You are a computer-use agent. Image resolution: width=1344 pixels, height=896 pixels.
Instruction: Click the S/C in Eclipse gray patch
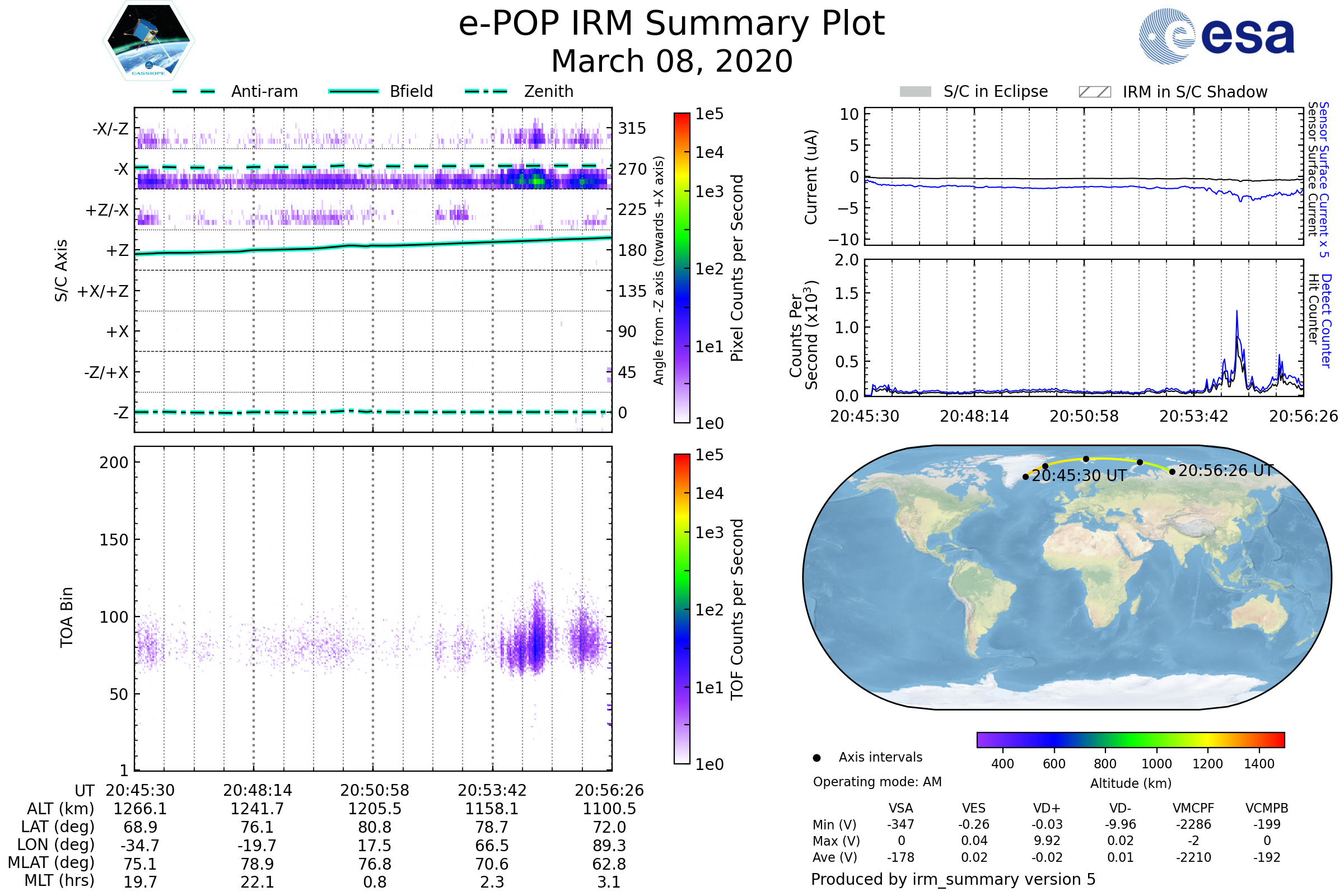coord(916,92)
